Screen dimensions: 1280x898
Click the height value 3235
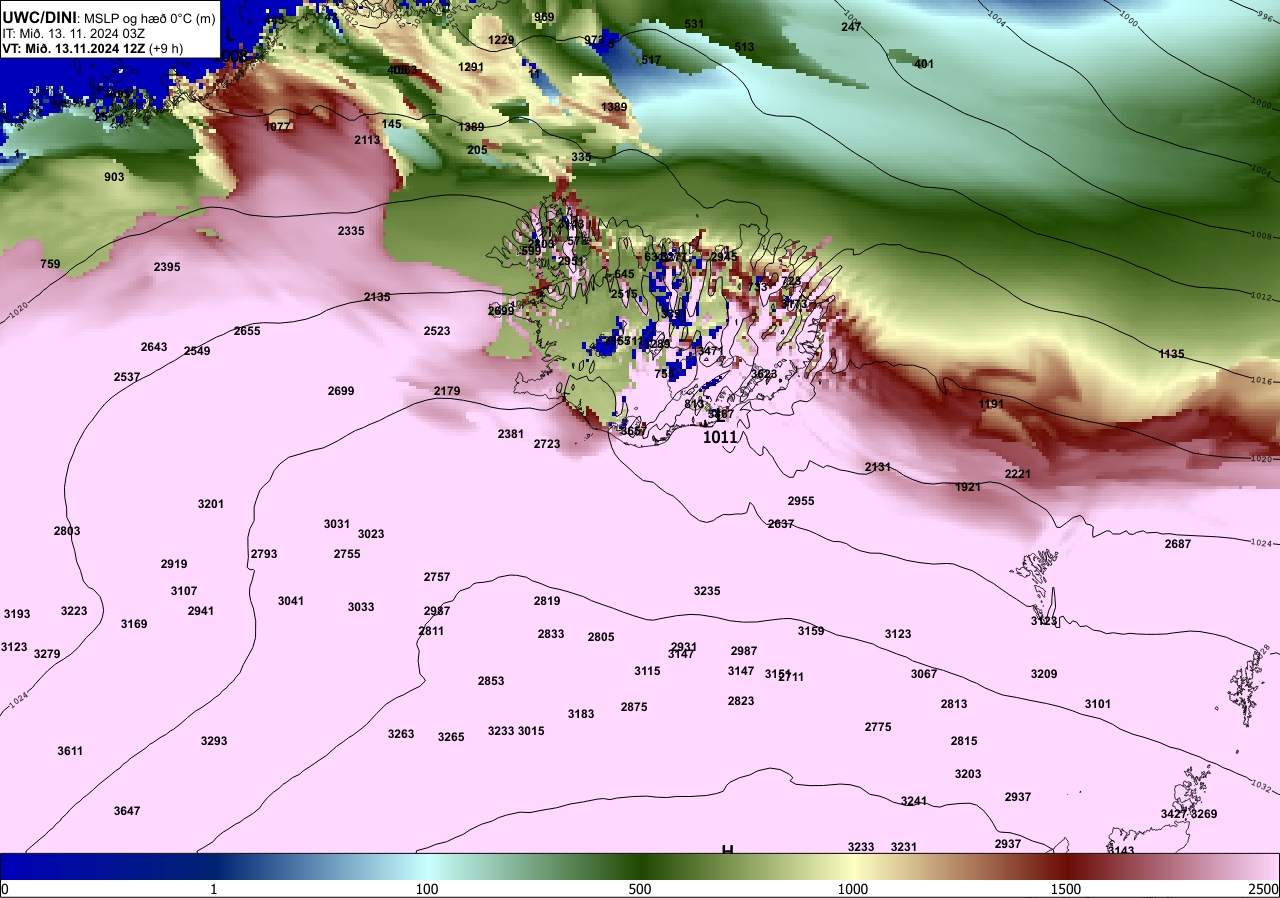coord(707,591)
